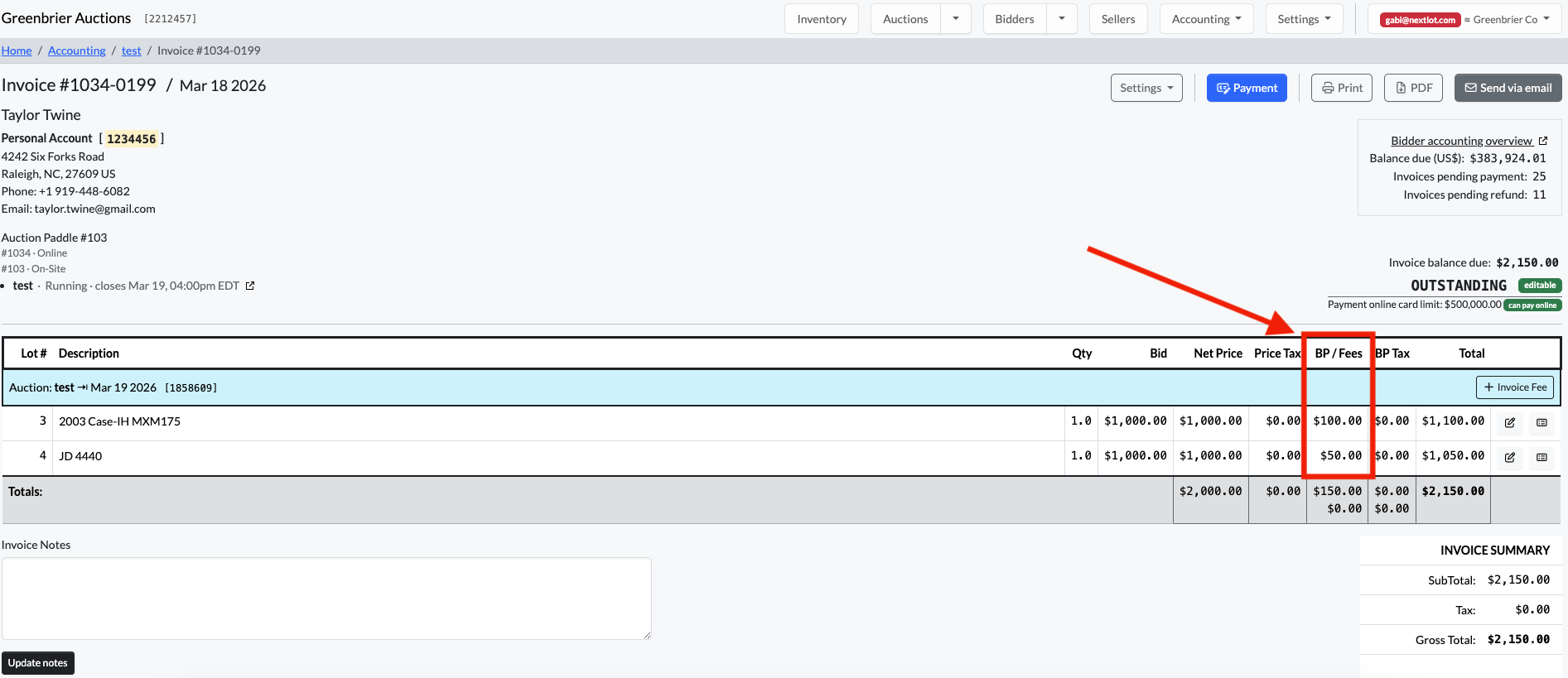Viewport: 1568px width, 678px height.
Task: Click the Auction test Mar 19 2026 row
Action: pos(782,387)
